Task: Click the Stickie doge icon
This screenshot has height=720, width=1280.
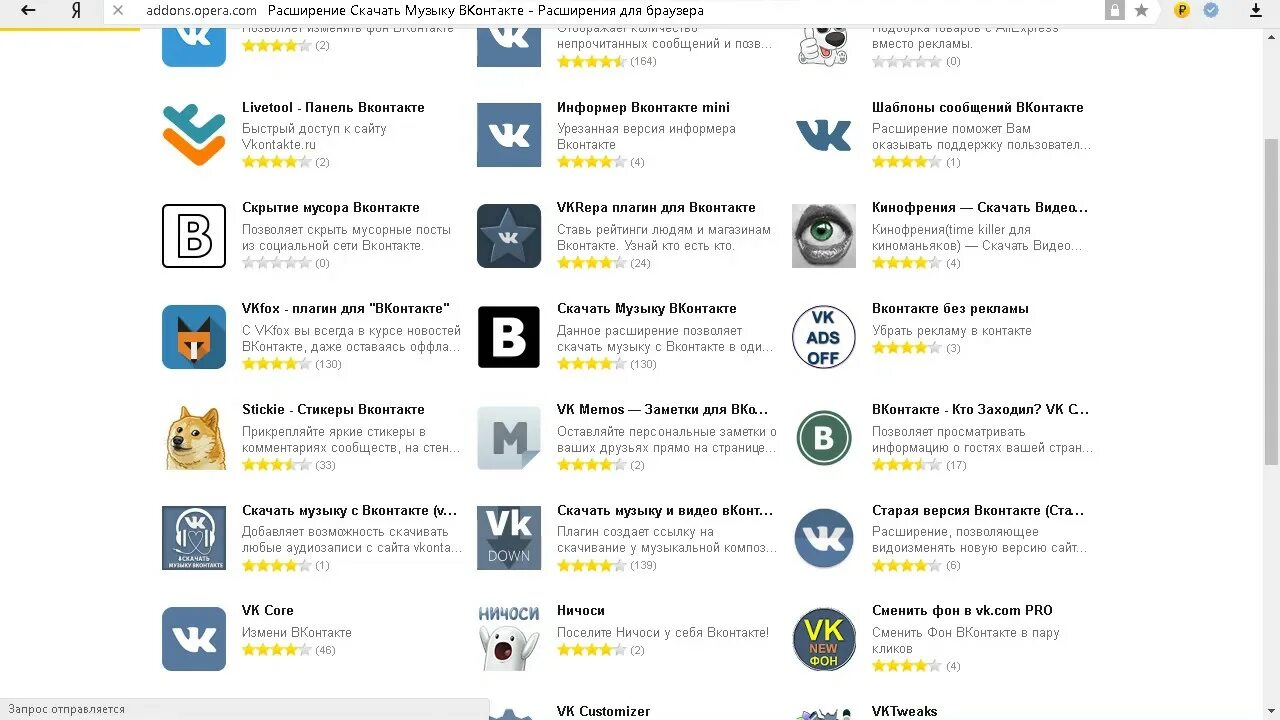Action: [194, 438]
